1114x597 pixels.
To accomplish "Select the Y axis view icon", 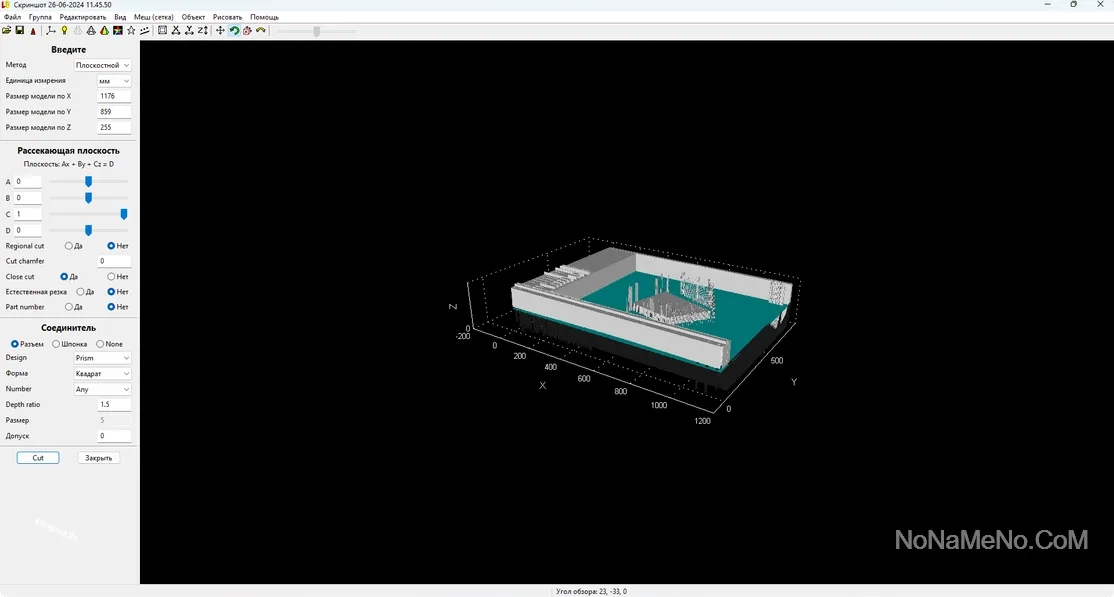I will pyautogui.click(x=189, y=31).
